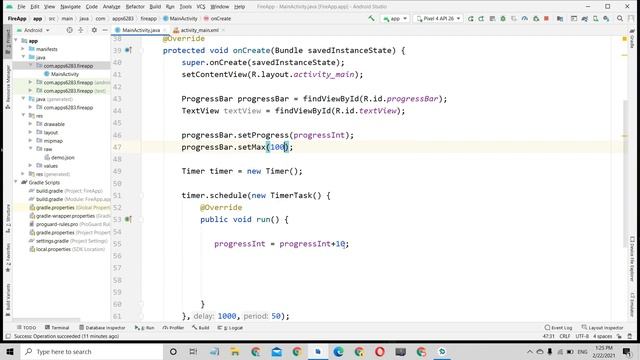Open the Build menu
This screenshot has width=640, height=360.
tap(155, 7)
